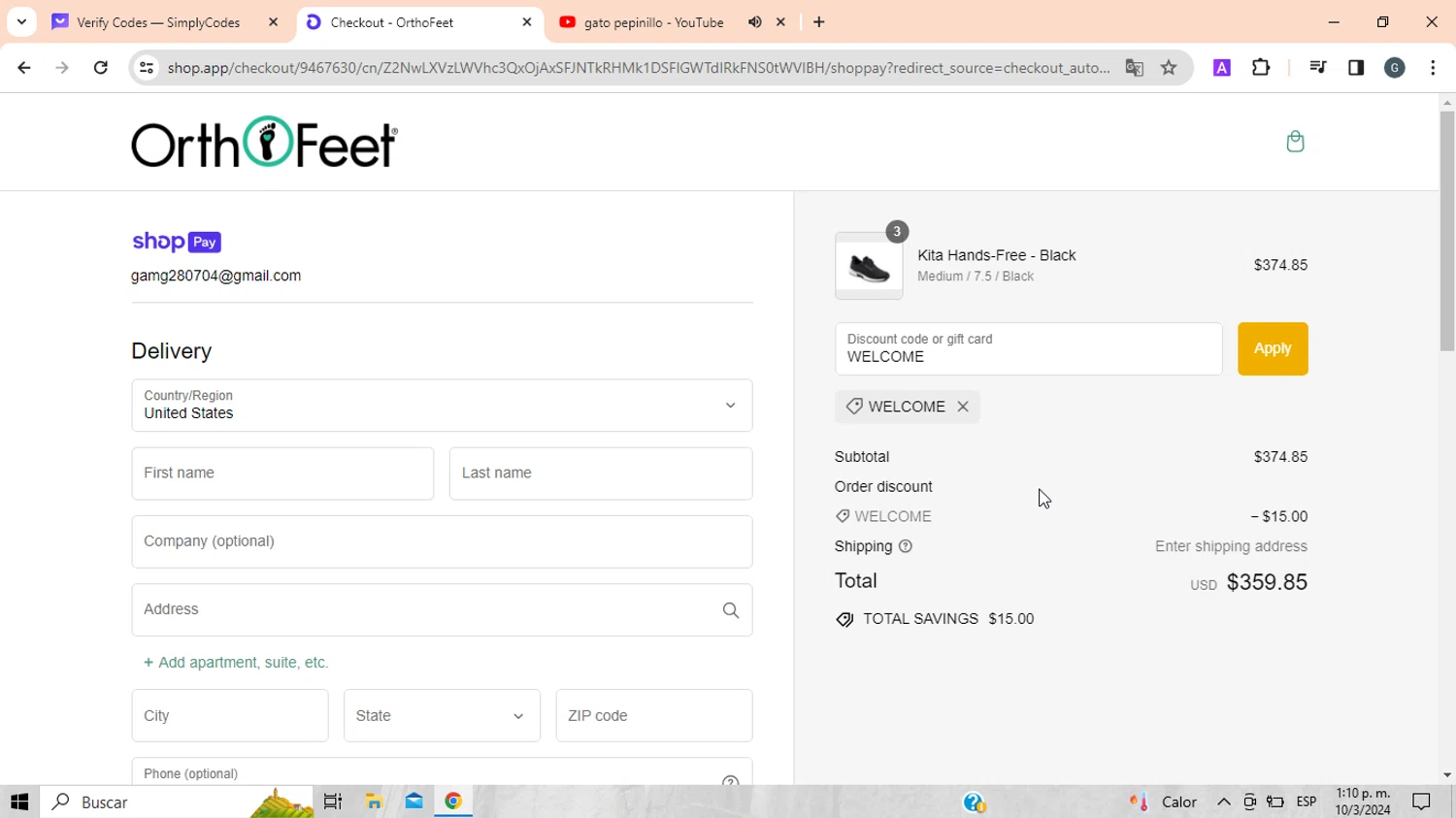Click the Discount code or gift card field

(1029, 349)
